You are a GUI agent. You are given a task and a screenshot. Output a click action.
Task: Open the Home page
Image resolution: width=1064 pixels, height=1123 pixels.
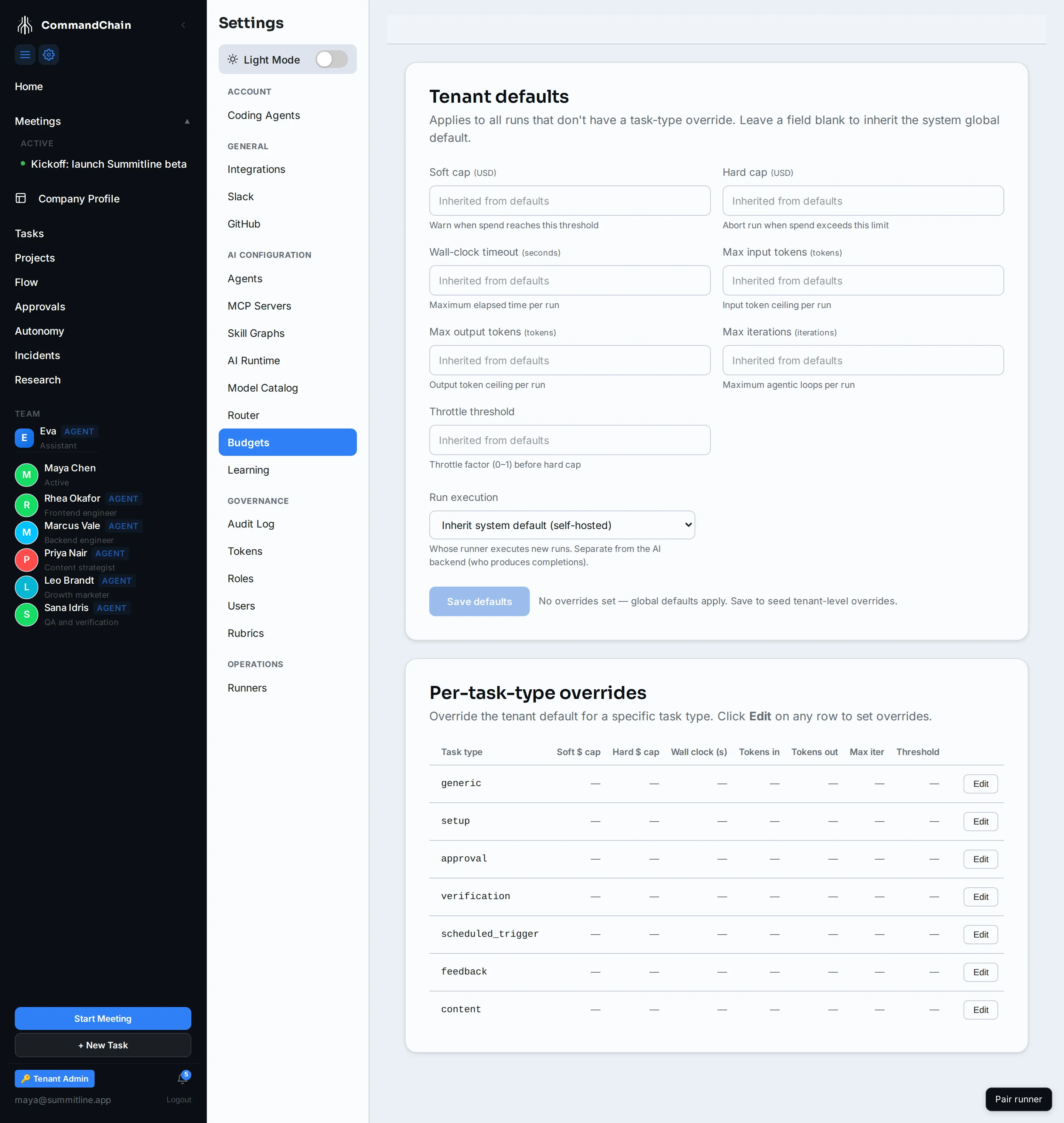tap(29, 86)
